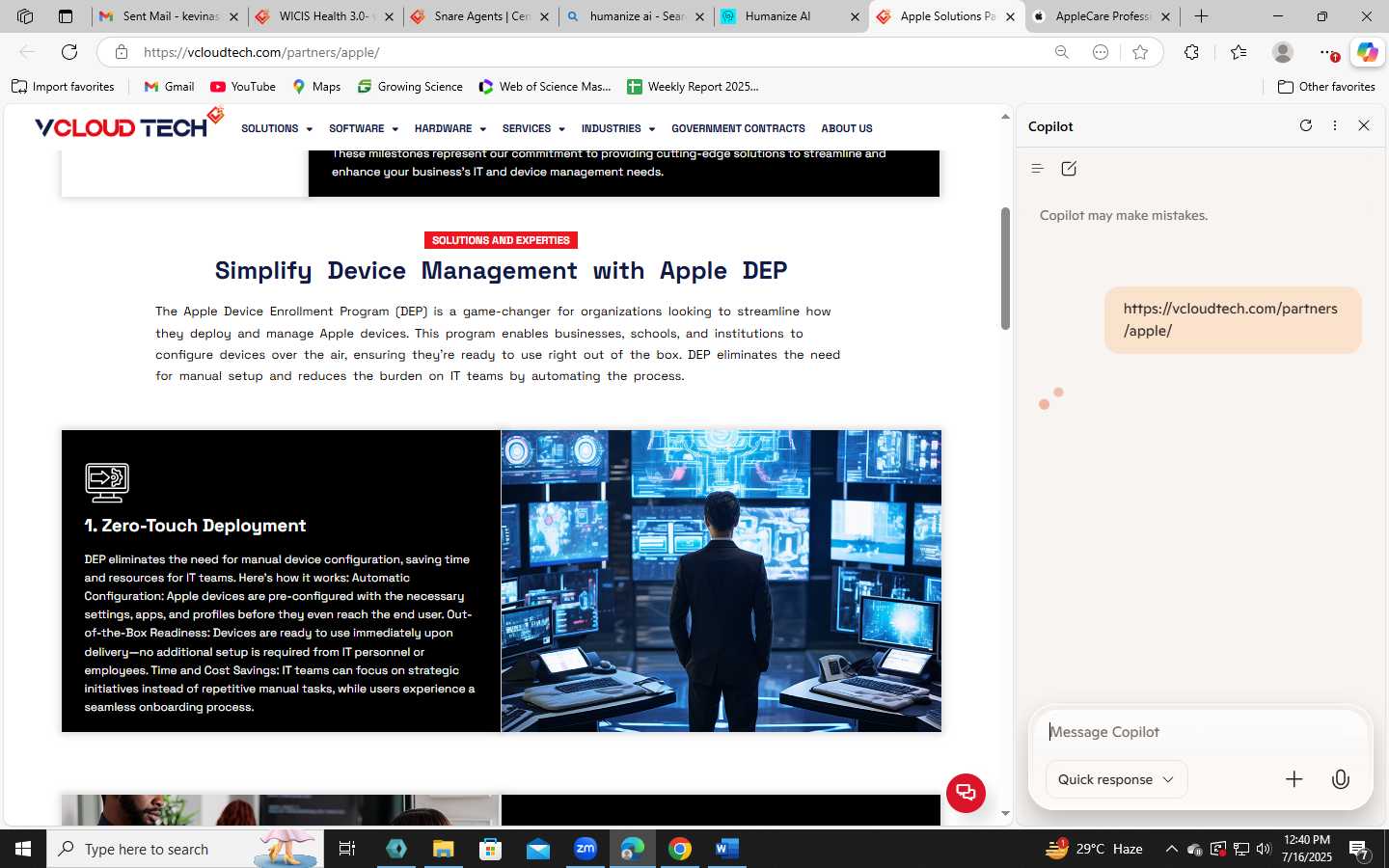Open the Gmail bookmark
1389x868 pixels.
(x=169, y=87)
